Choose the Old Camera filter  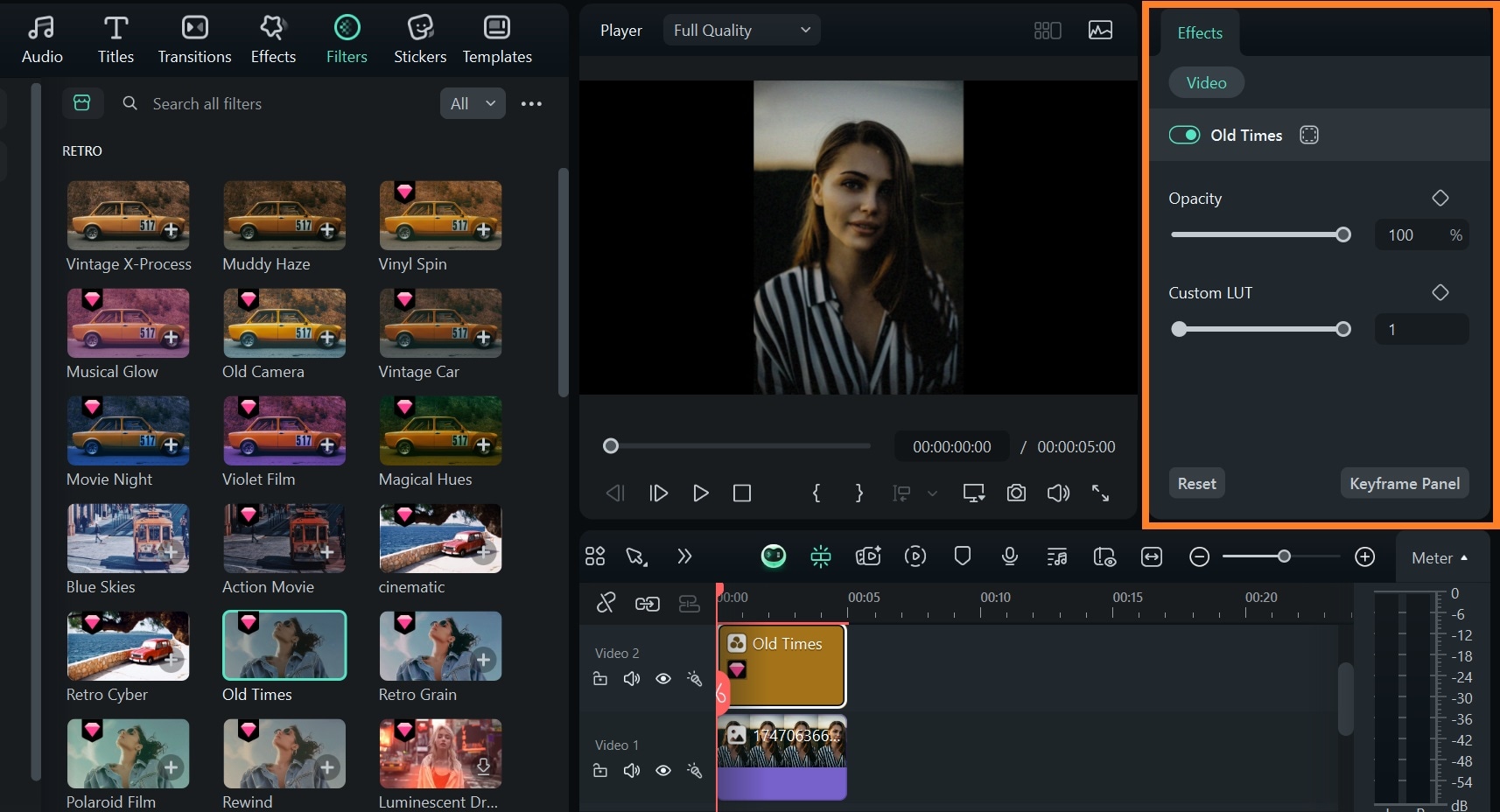[284, 323]
